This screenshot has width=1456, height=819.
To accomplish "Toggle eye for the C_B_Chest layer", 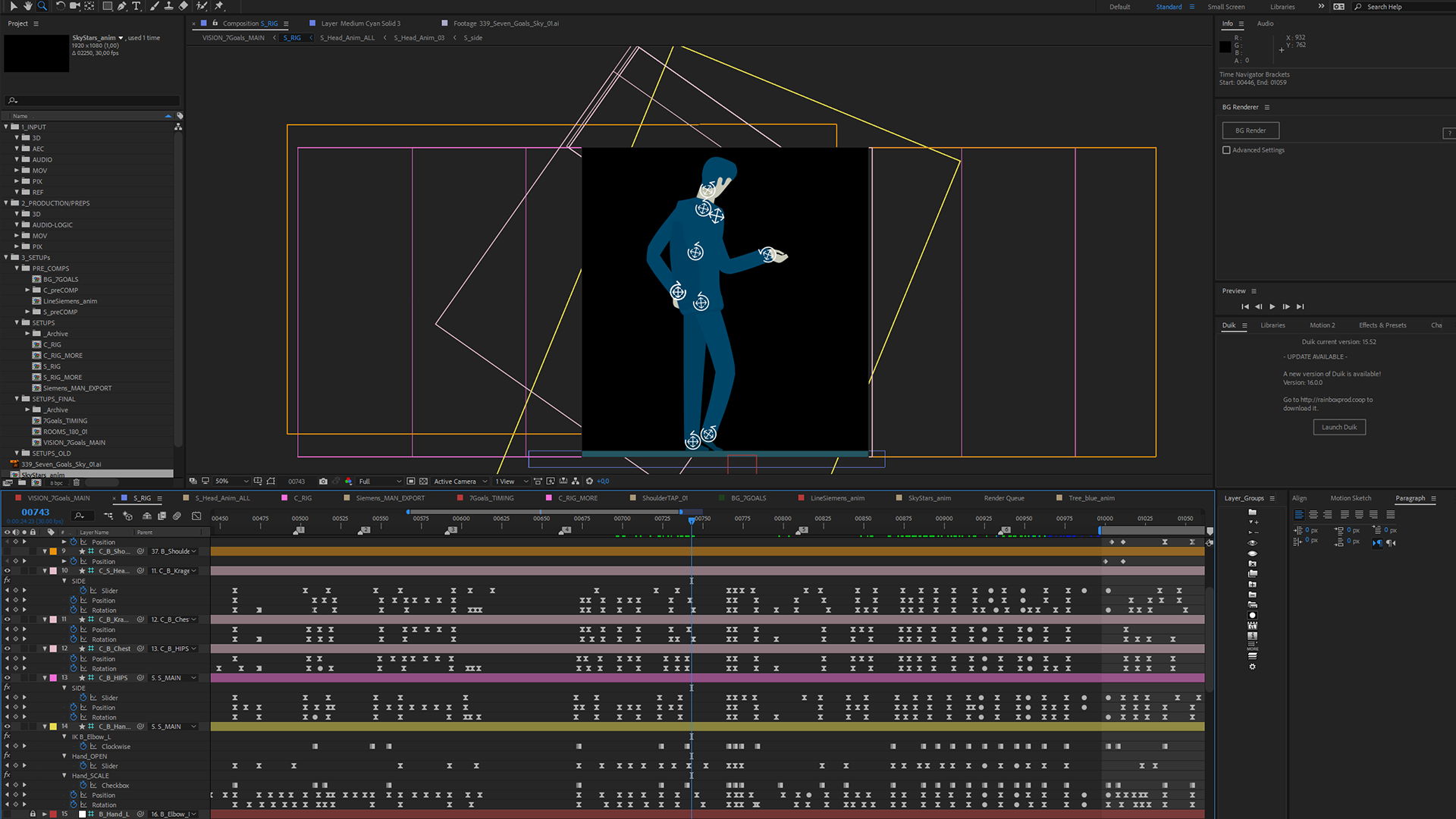I will point(8,648).
